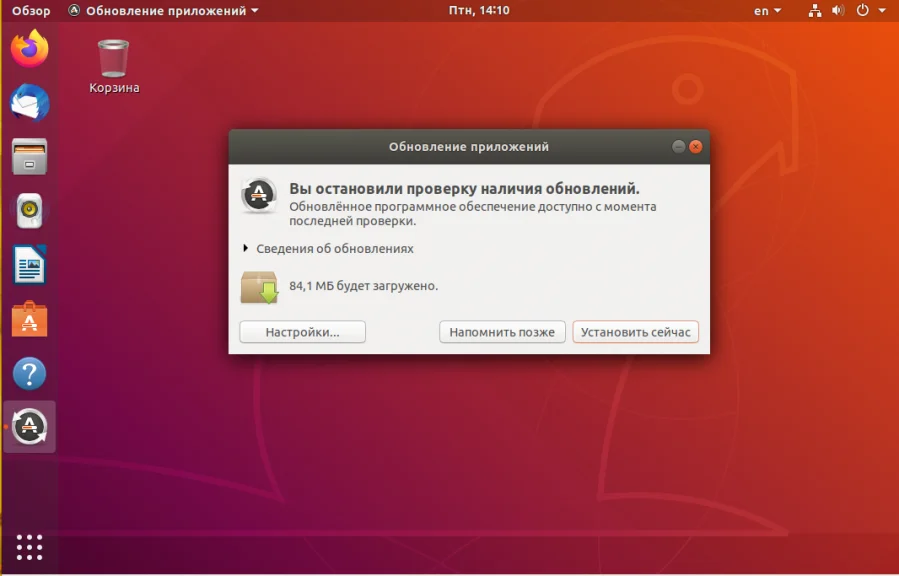Click the 84,1 МБ будет загружено text
899x576 pixels.
click(x=363, y=285)
